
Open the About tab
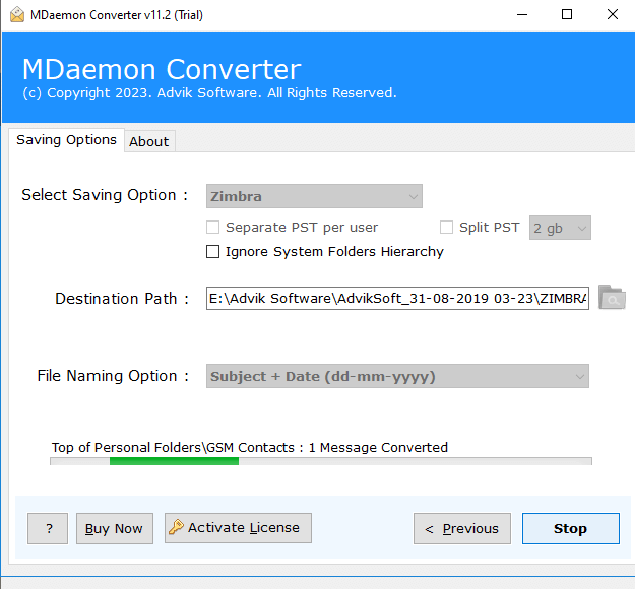[149, 141]
